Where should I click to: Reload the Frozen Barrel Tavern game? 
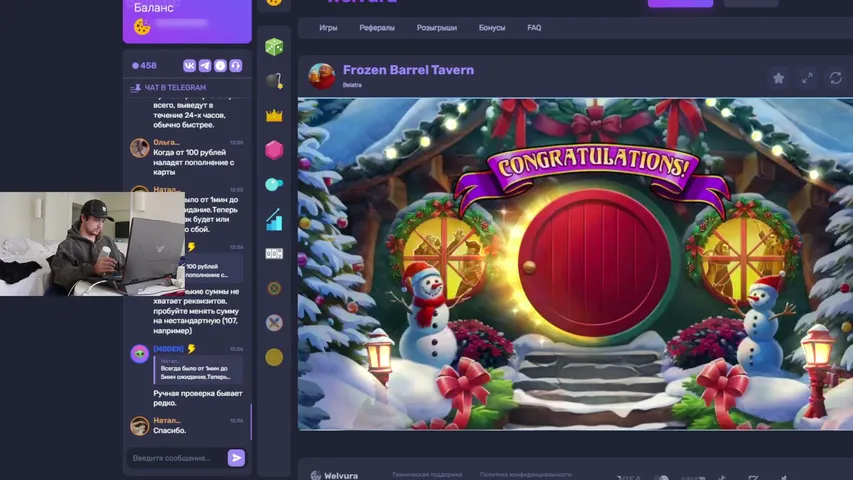[836, 78]
